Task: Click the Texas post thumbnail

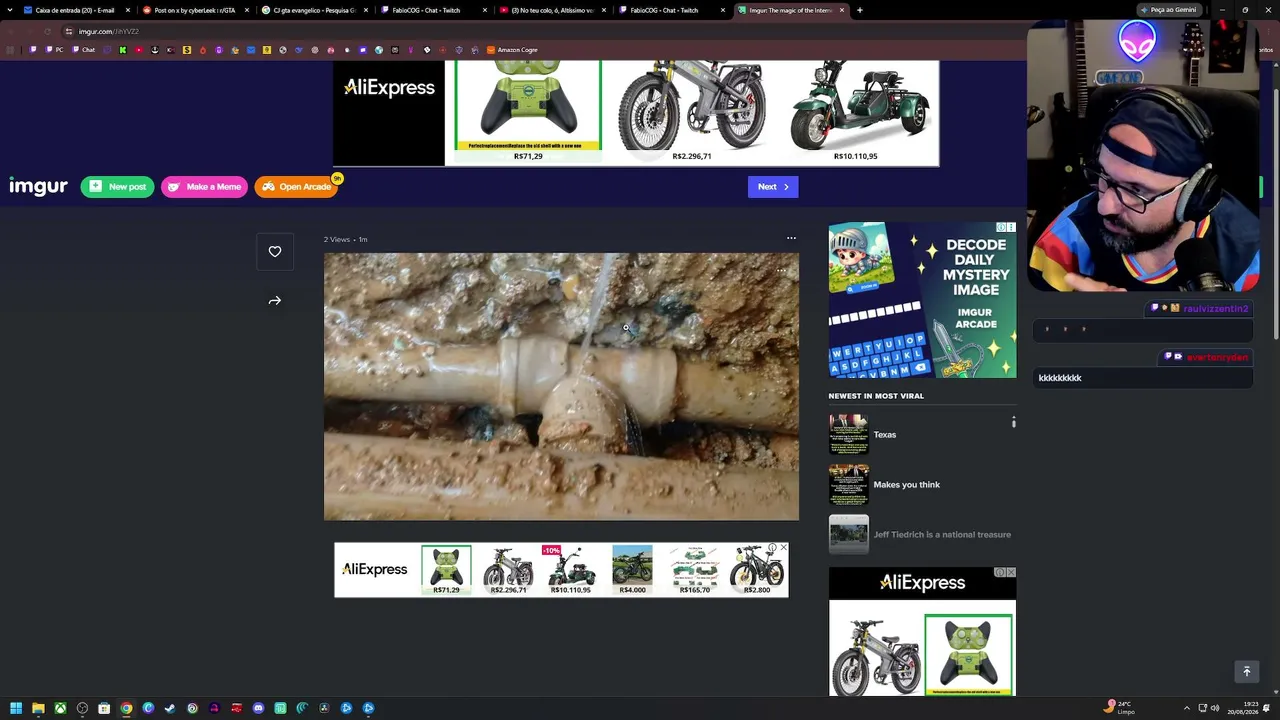Action: [x=848, y=434]
